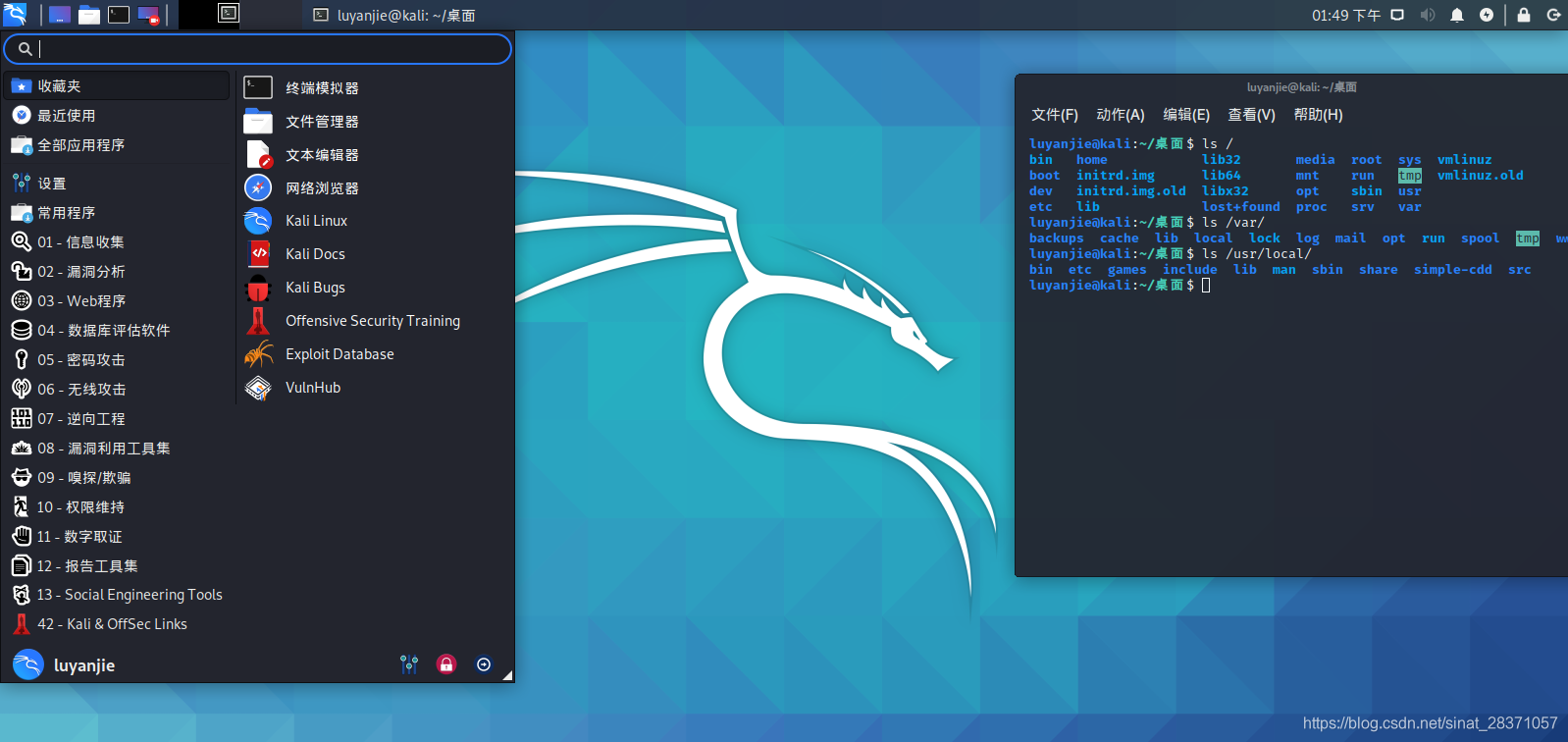Open the 11 - 数字取证 category

click(x=118, y=536)
